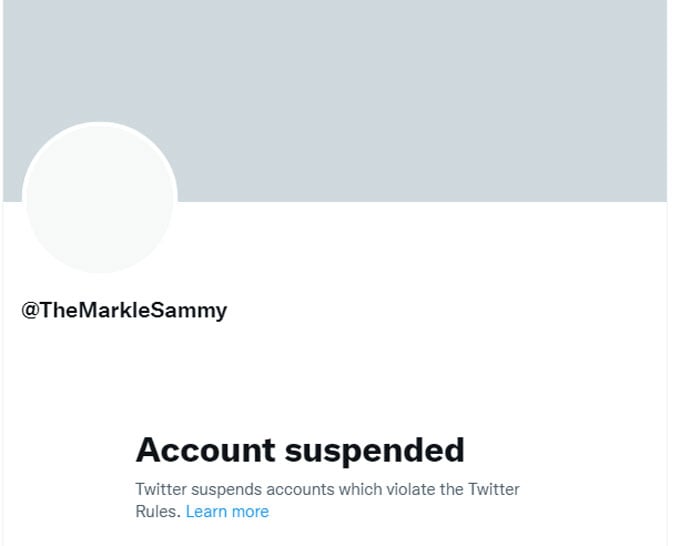This screenshot has width=700, height=546.
Task: Open the Learn more link
Action: pos(227,511)
